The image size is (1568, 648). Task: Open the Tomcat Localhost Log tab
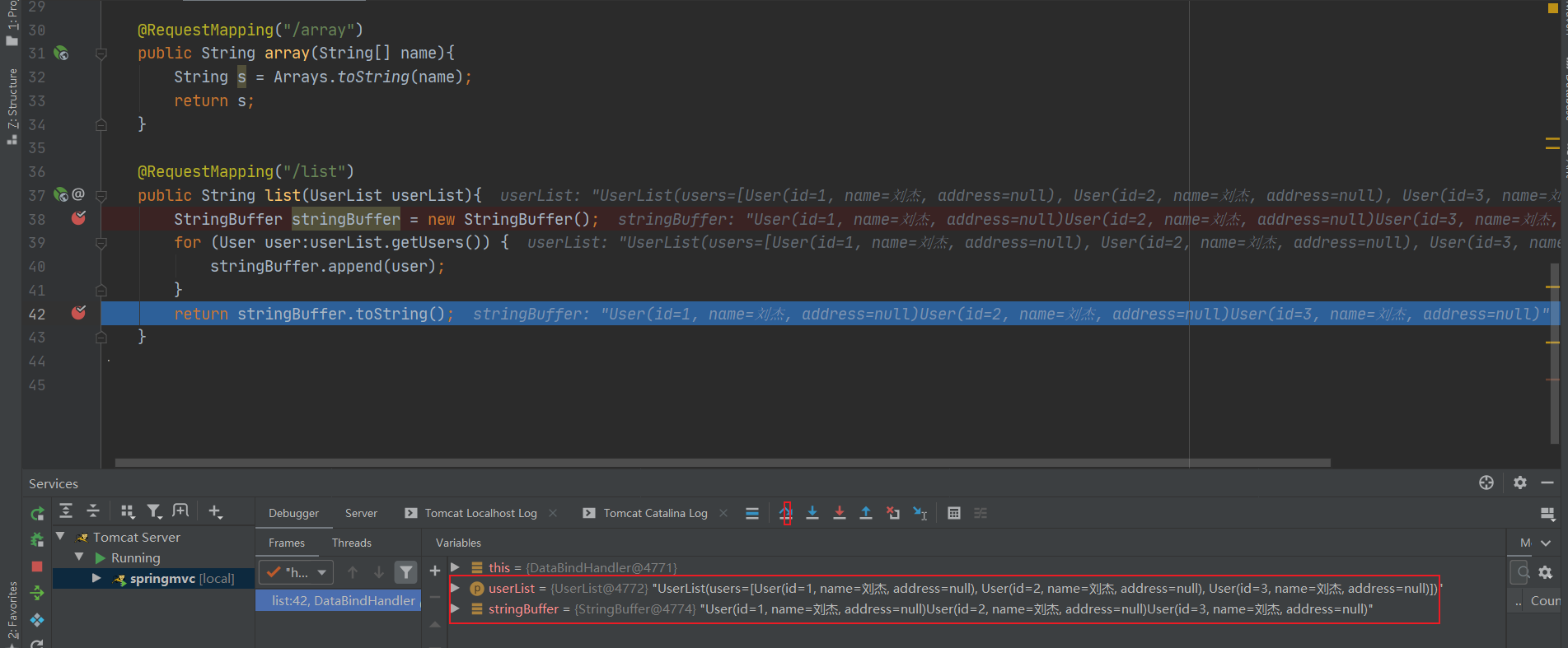pyautogui.click(x=480, y=513)
